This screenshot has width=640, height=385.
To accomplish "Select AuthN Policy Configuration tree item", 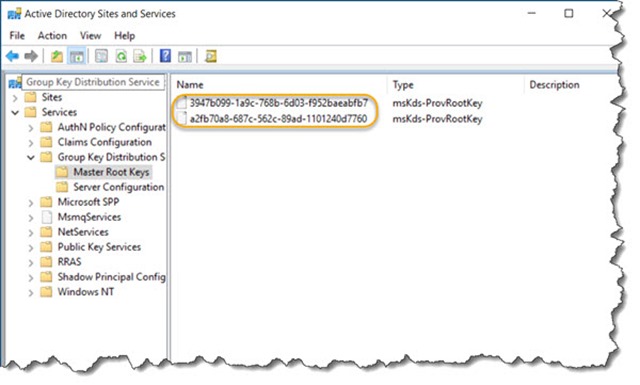I will click(111, 127).
